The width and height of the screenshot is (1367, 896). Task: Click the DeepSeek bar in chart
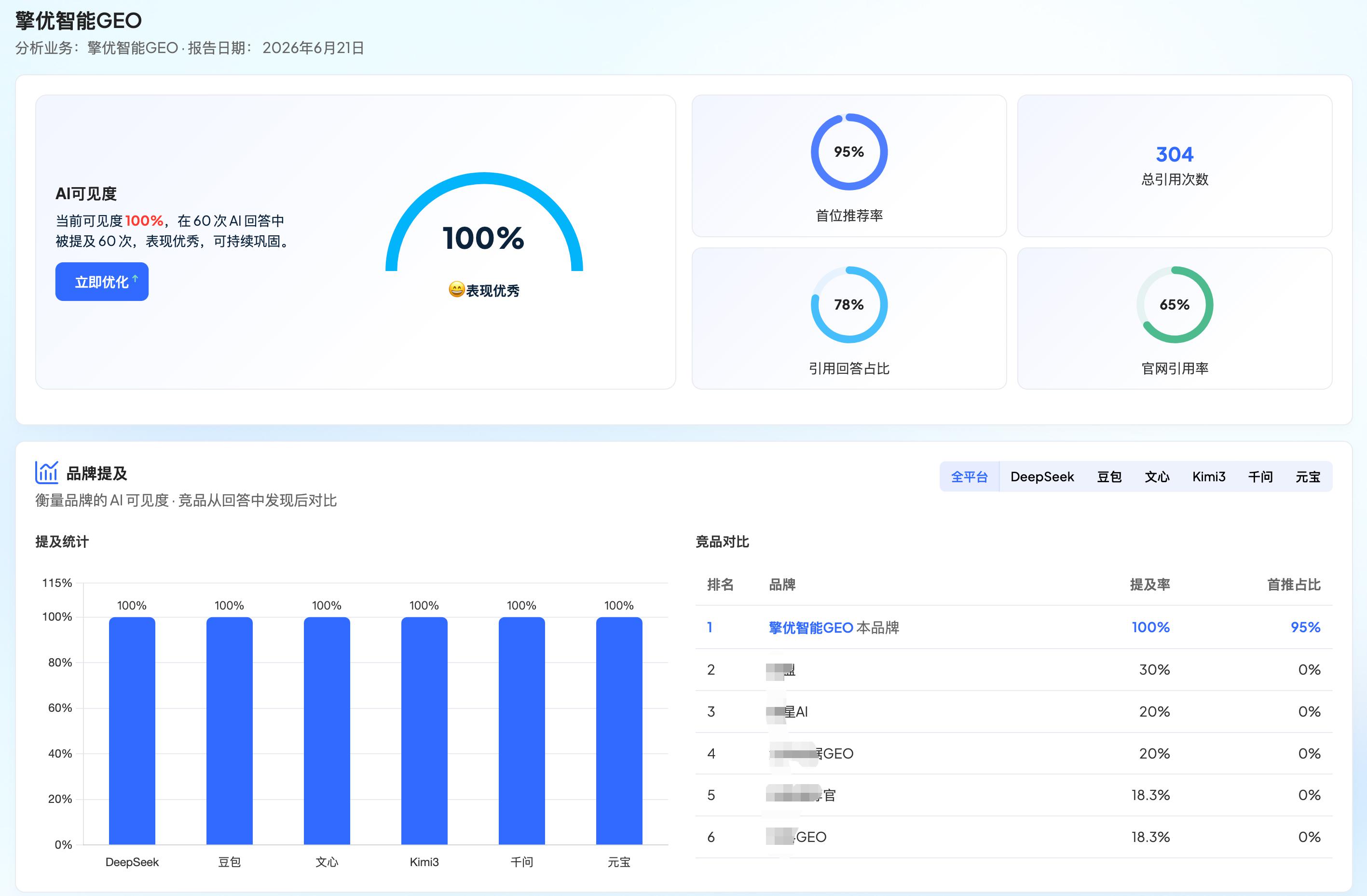pos(132,731)
